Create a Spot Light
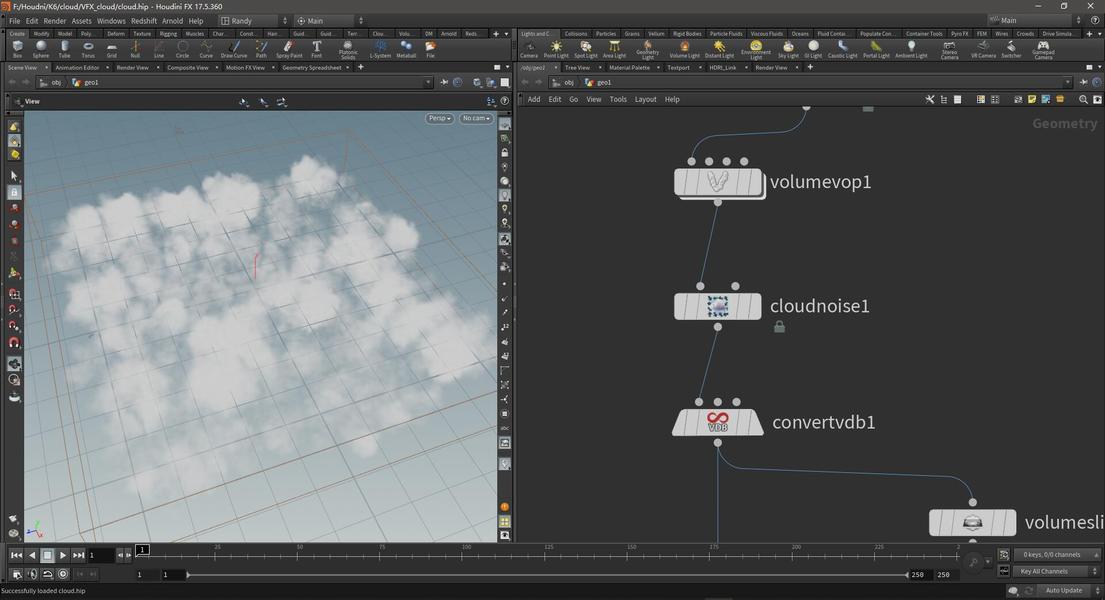 tap(585, 49)
